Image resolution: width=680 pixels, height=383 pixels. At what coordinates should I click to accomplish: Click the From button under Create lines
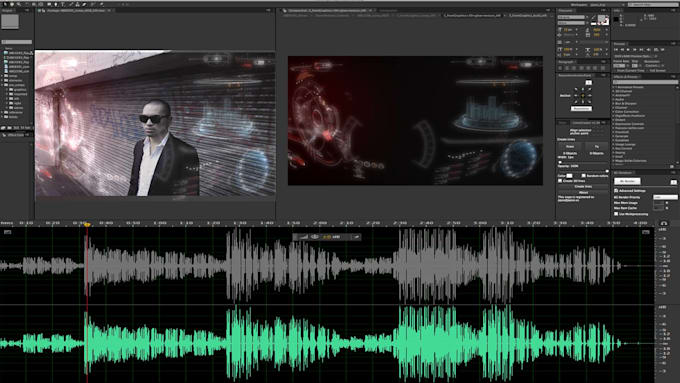point(570,147)
